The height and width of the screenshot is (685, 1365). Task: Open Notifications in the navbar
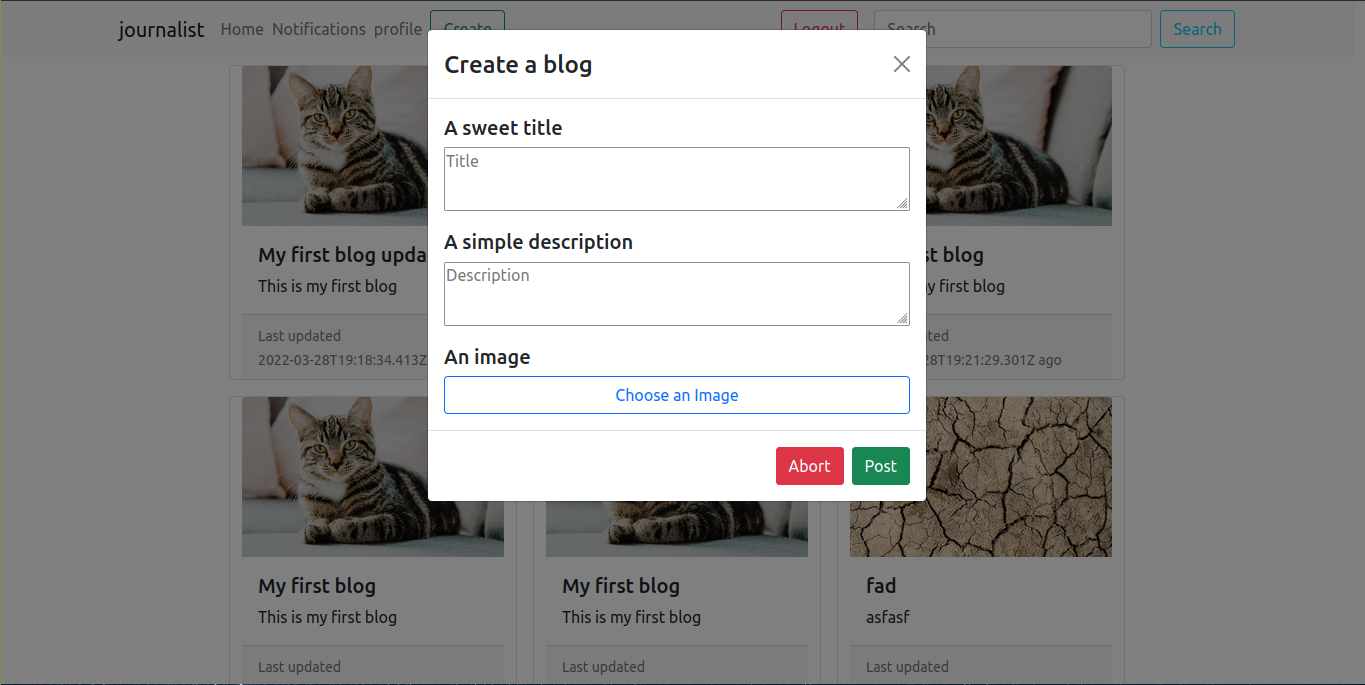tap(319, 29)
